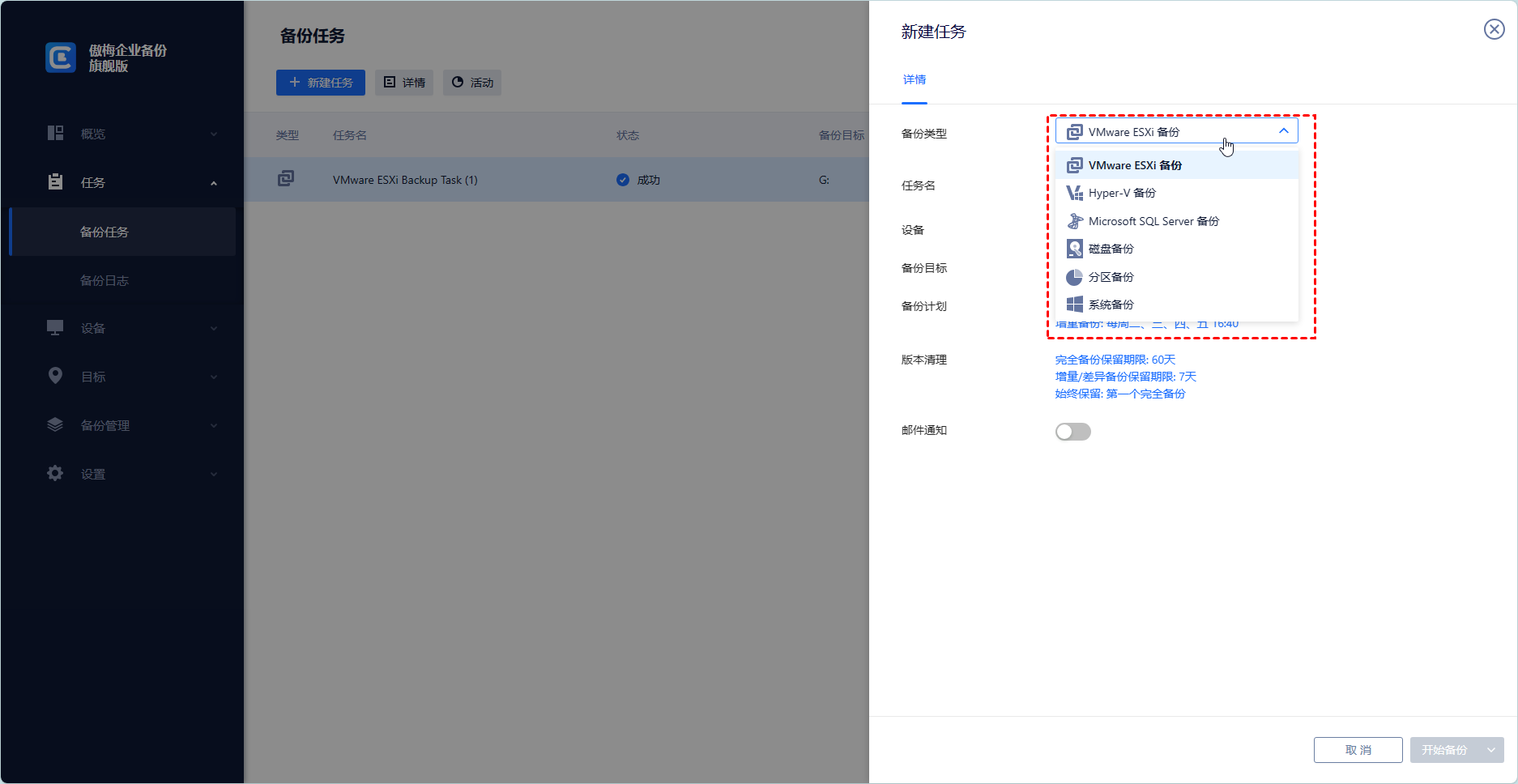1518x784 pixels.
Task: Open the 开始备份 split-button arrow
Action: tap(1491, 750)
